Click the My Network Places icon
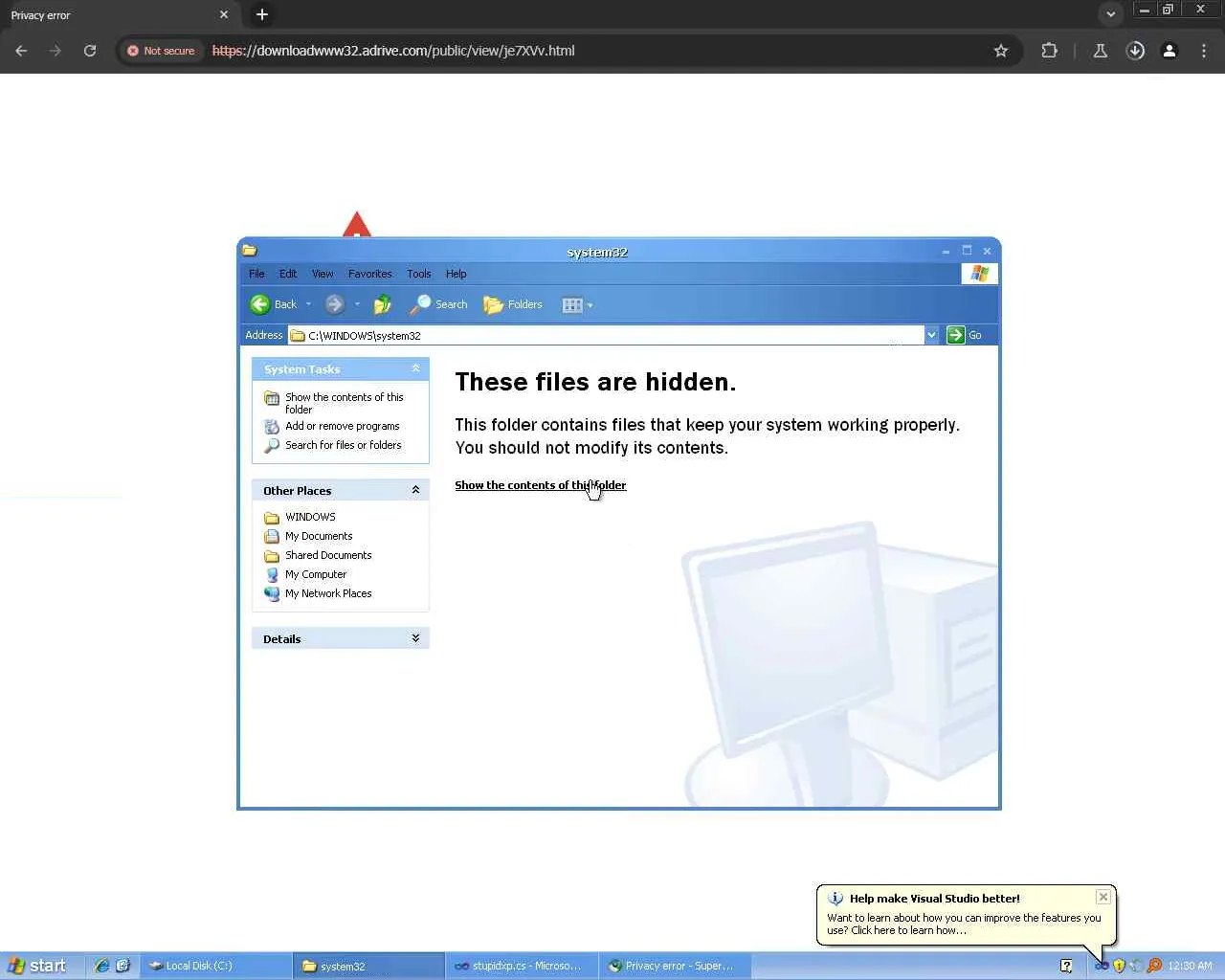 (272, 593)
